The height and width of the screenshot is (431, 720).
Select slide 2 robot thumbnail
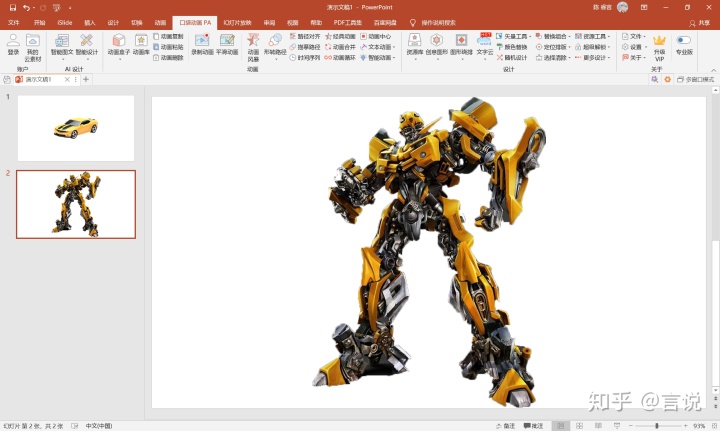[x=76, y=204]
